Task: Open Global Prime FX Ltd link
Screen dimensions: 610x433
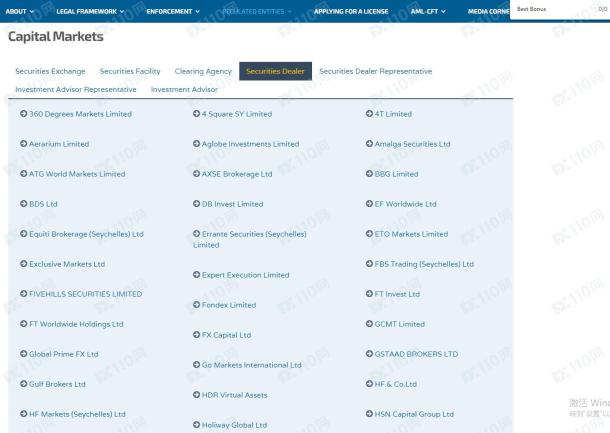Action: point(63,354)
